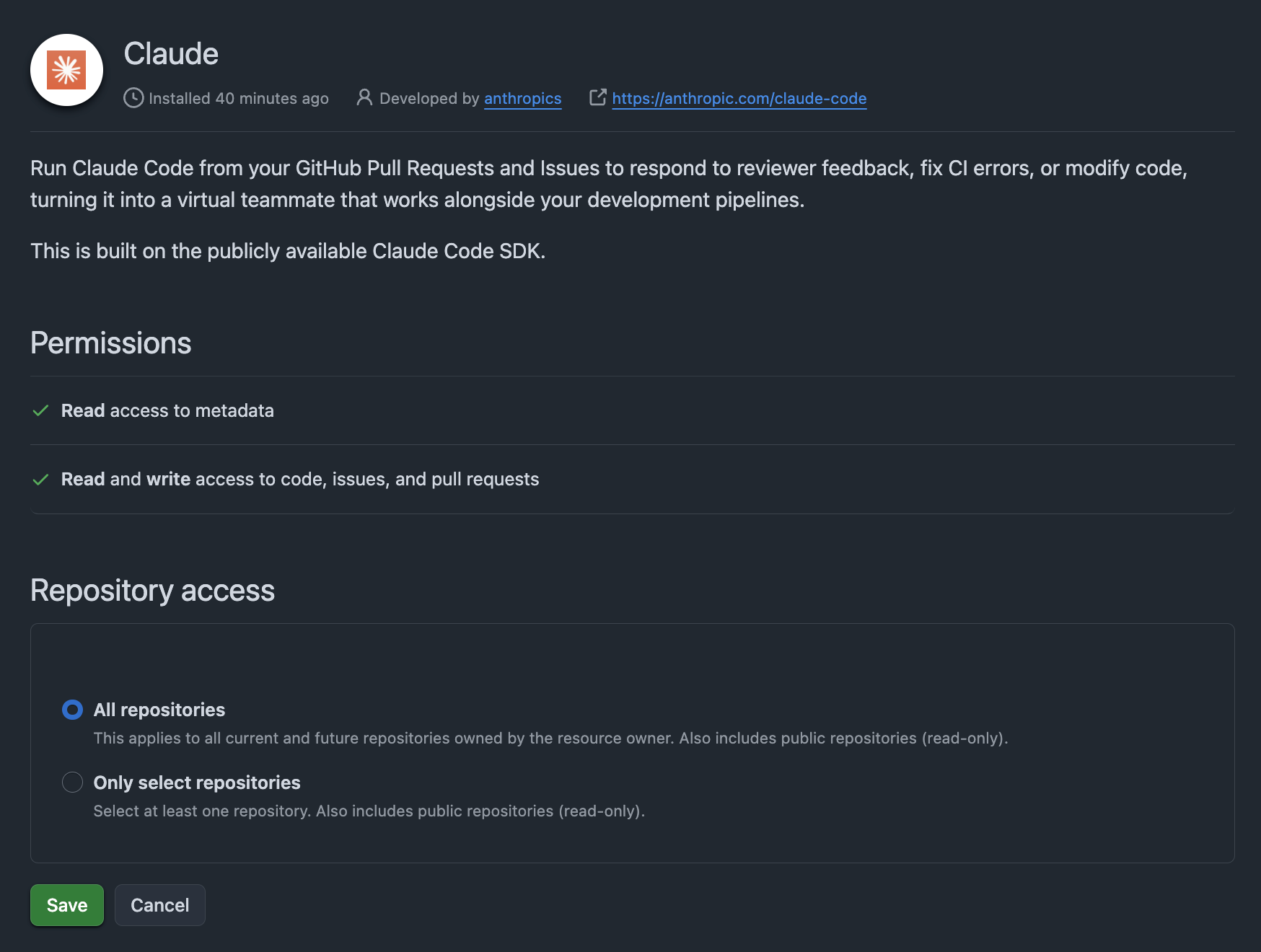The height and width of the screenshot is (952, 1261).
Task: Save the repository access settings
Action: [67, 905]
